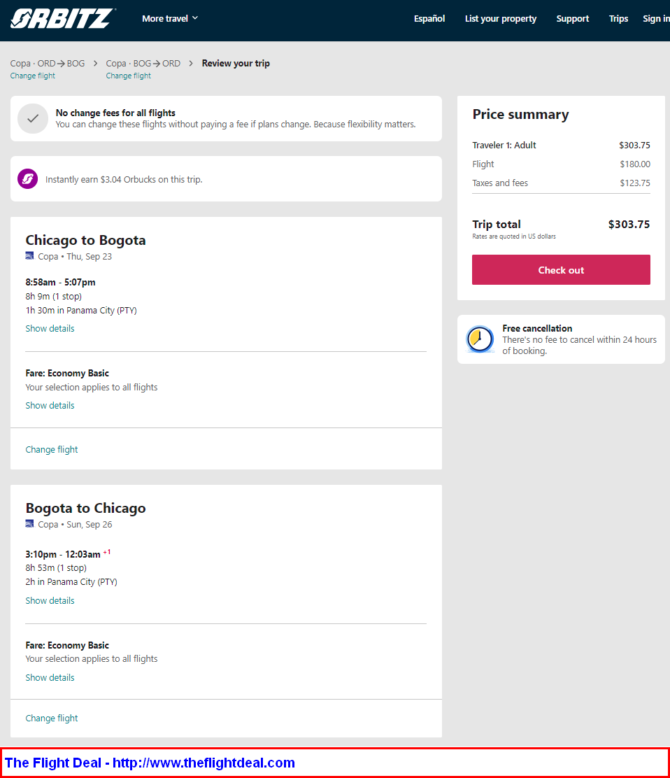
Task: Open the Support menu item
Action: tap(572, 19)
